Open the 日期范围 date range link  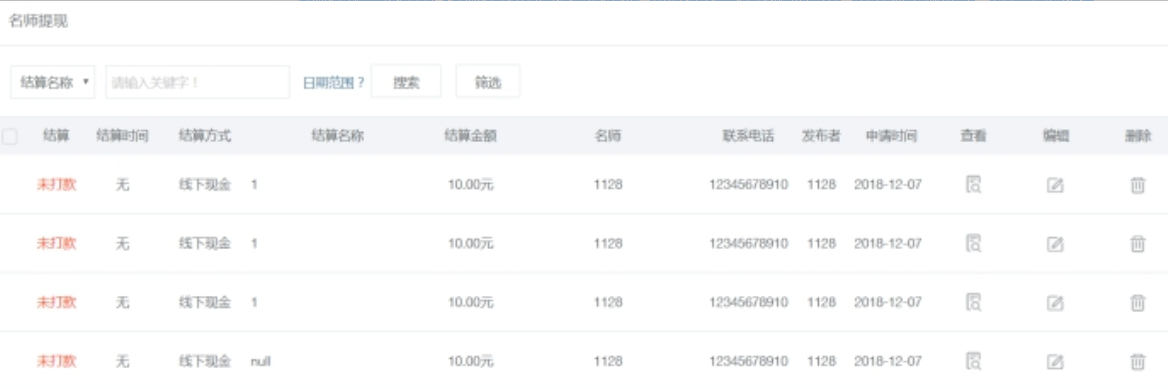click(x=333, y=83)
